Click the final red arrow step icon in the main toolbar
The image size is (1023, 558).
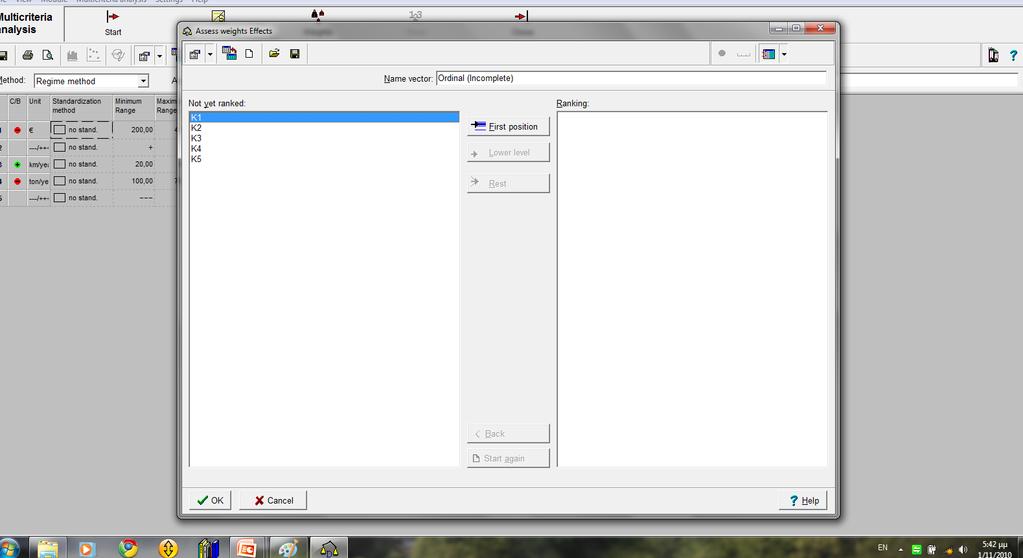521,16
